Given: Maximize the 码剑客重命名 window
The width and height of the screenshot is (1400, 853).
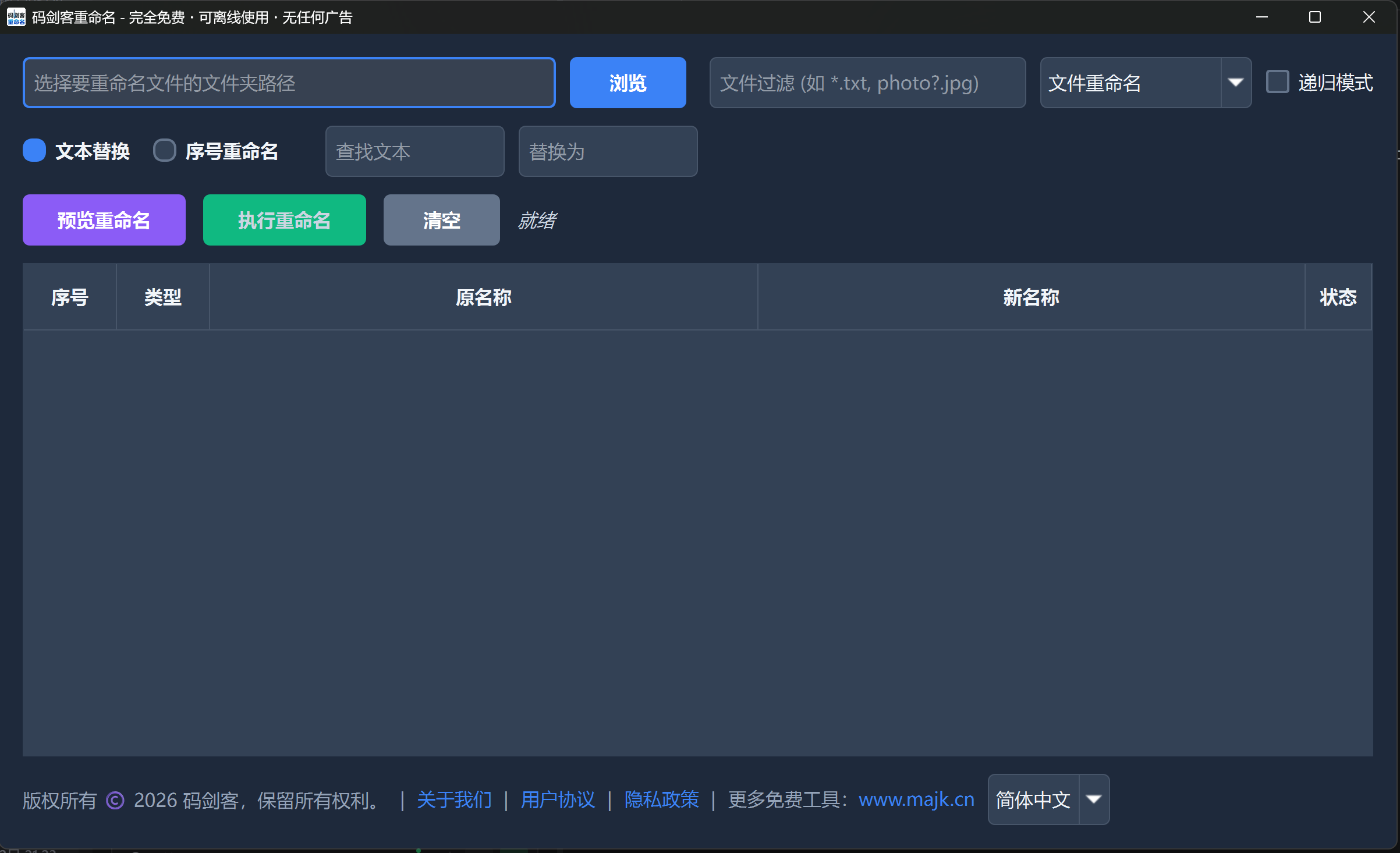Looking at the screenshot, I should click(1315, 17).
